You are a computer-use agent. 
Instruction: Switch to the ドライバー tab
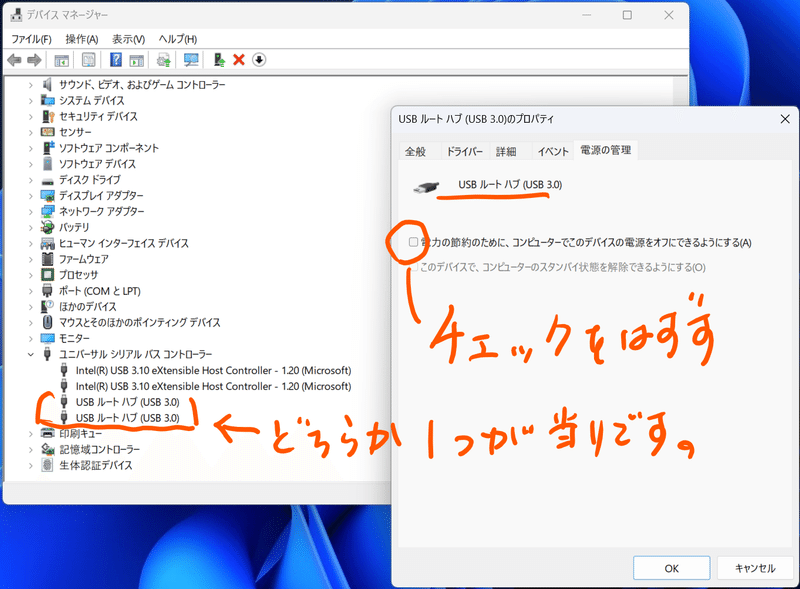point(464,152)
